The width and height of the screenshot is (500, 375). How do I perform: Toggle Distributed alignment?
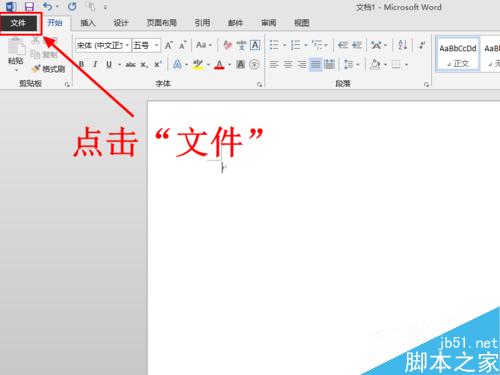(329, 64)
